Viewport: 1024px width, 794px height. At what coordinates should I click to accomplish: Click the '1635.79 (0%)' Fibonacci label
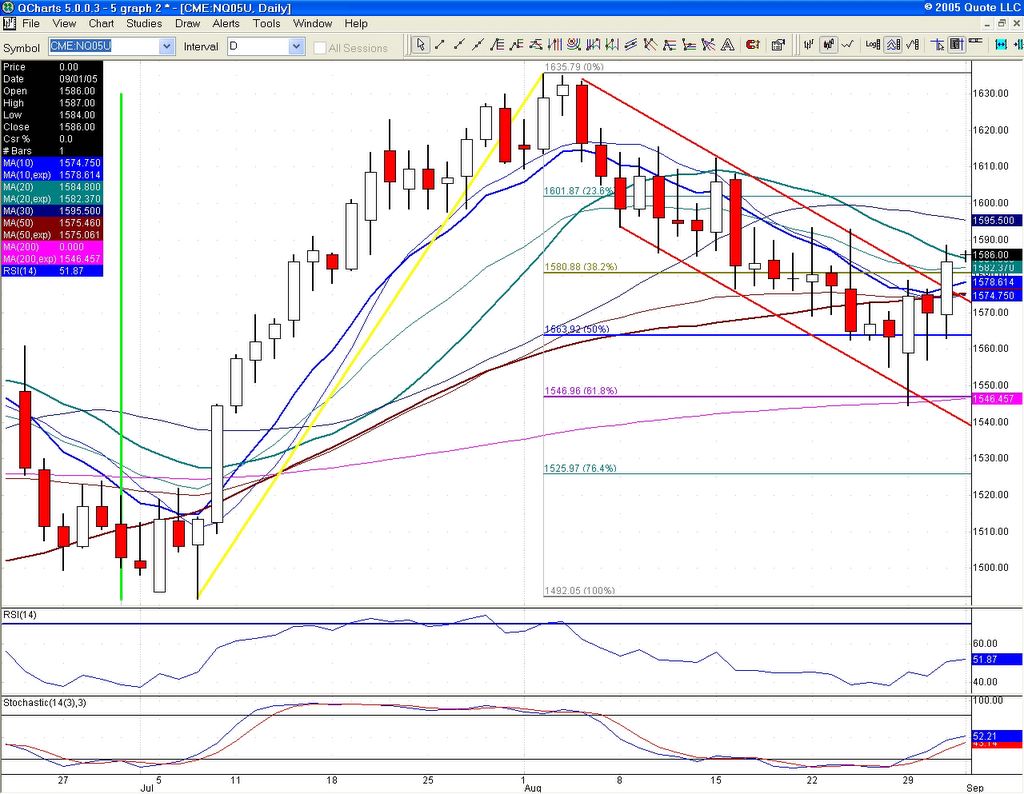[574, 67]
